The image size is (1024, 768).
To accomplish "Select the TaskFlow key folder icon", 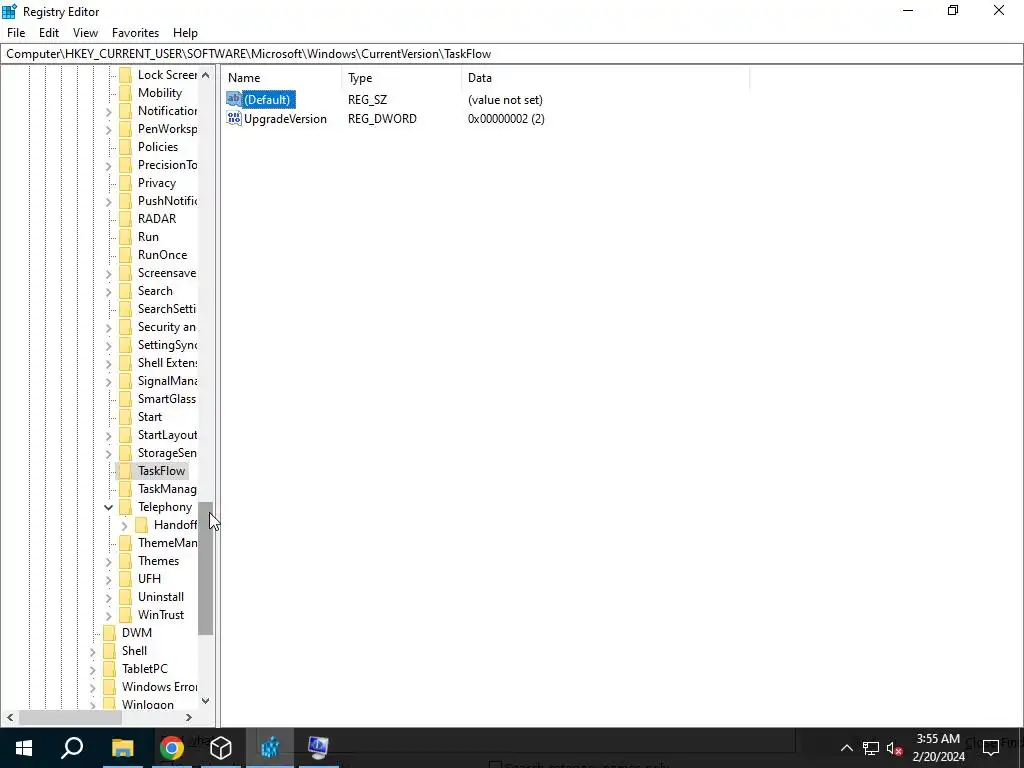I will coord(125,471).
